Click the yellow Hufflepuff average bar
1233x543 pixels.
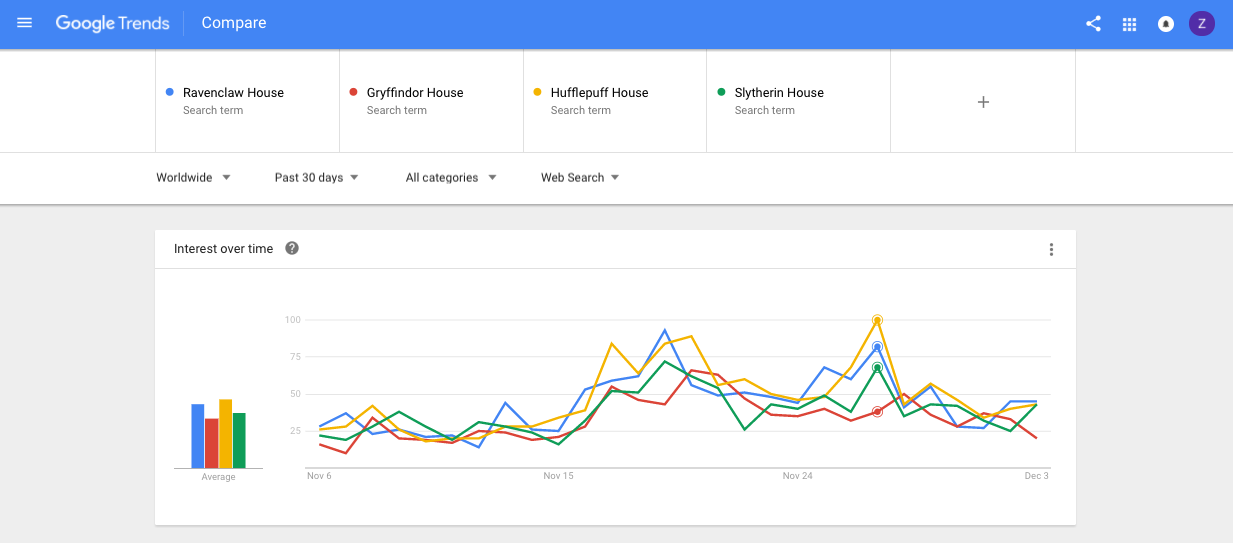pos(226,434)
